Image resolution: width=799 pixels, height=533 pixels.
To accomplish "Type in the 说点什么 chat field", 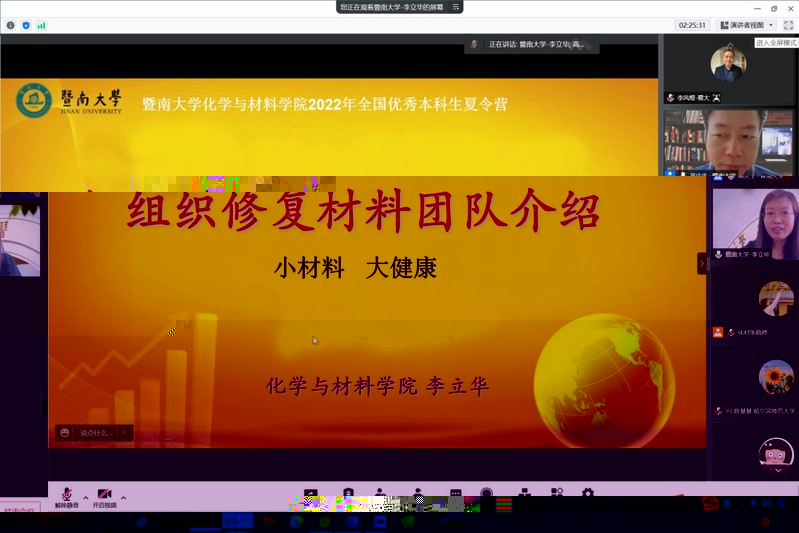I will pyautogui.click(x=97, y=433).
